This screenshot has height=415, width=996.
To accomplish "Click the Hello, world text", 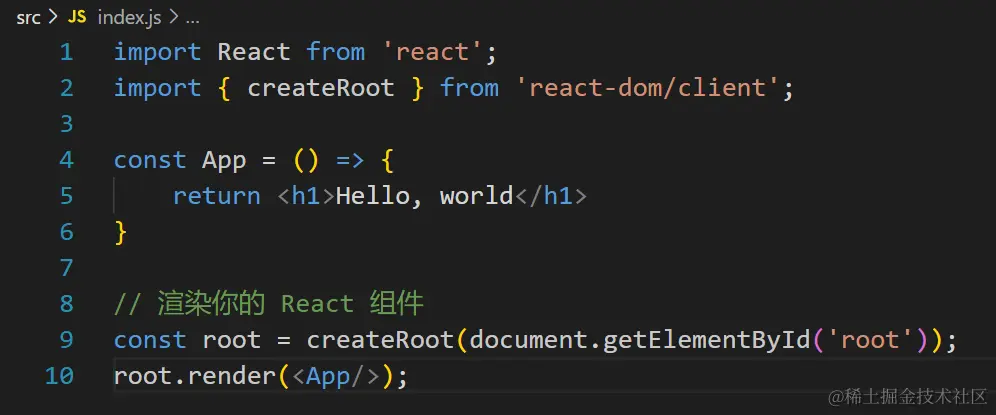I will (424, 196).
